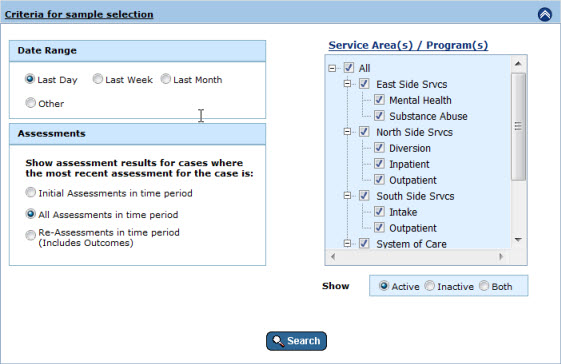Show Inactive programs radio option

(430, 286)
